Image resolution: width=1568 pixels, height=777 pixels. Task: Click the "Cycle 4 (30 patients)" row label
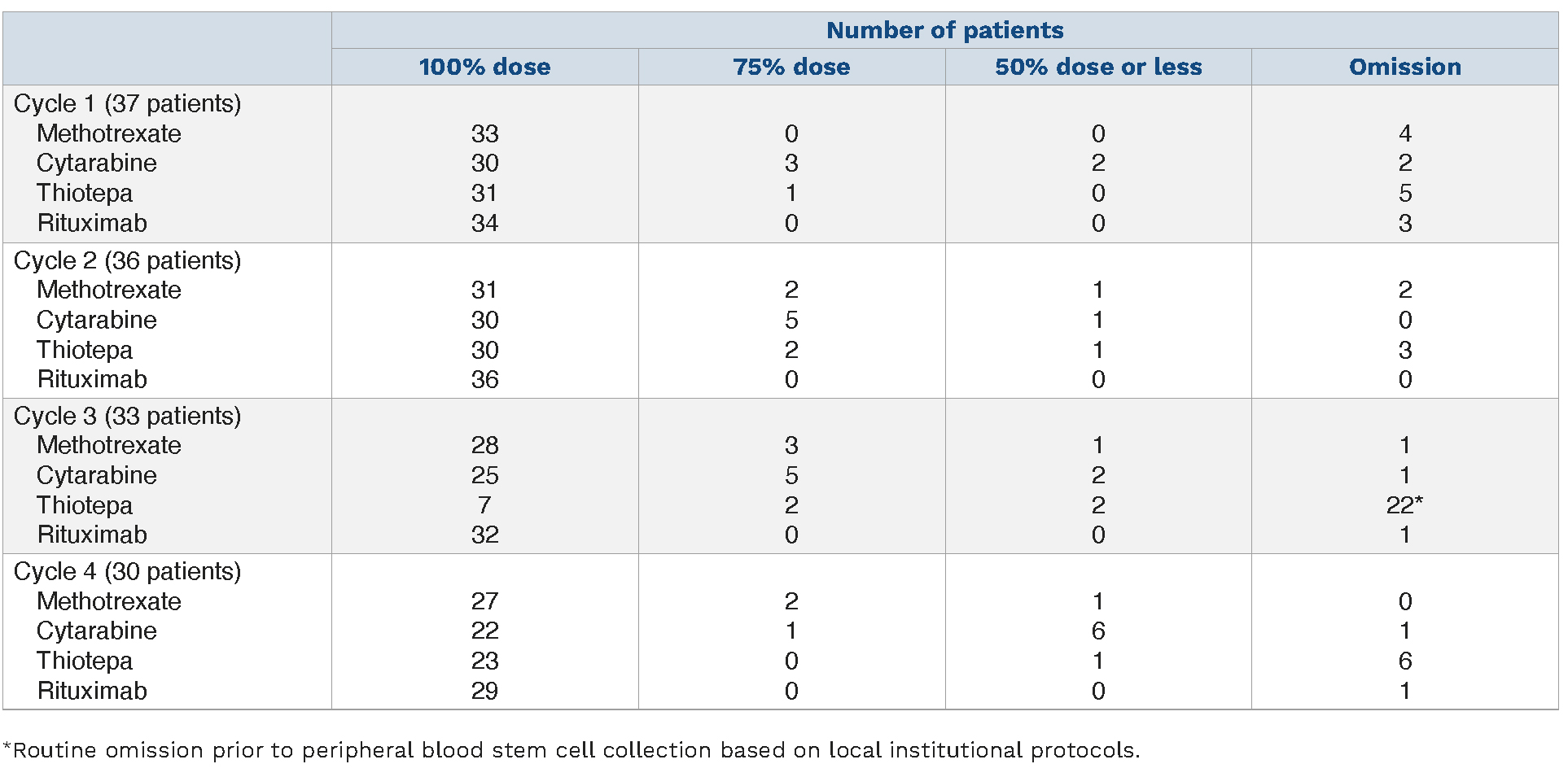(x=128, y=571)
